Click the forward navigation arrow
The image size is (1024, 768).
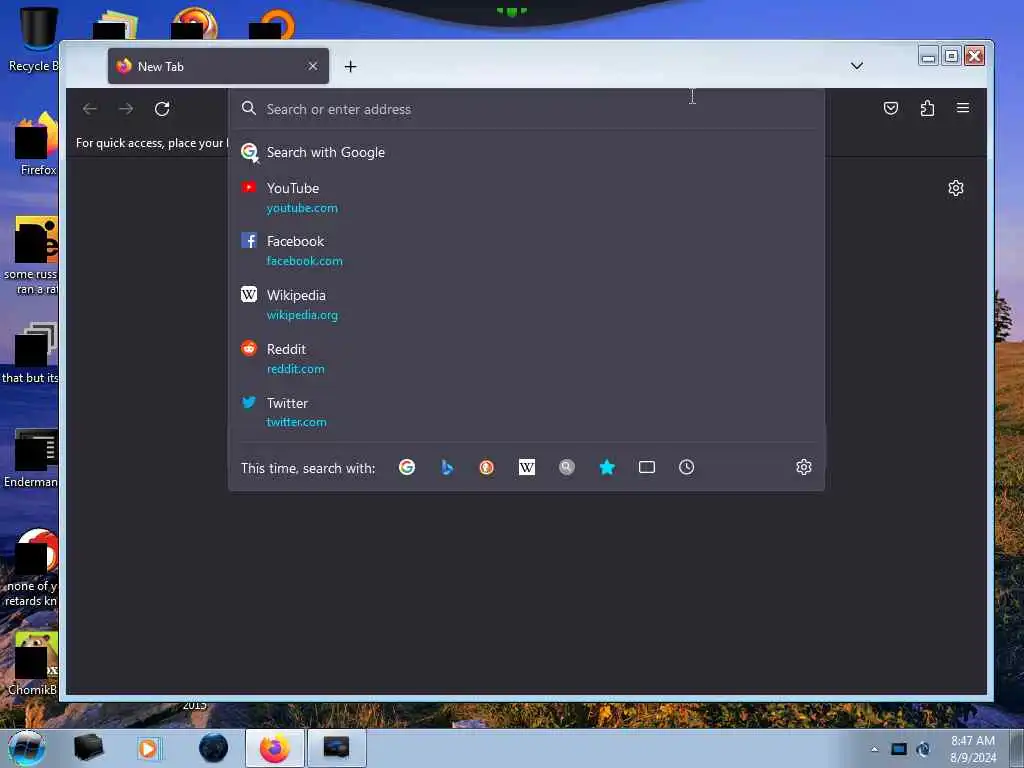pyautogui.click(x=126, y=108)
